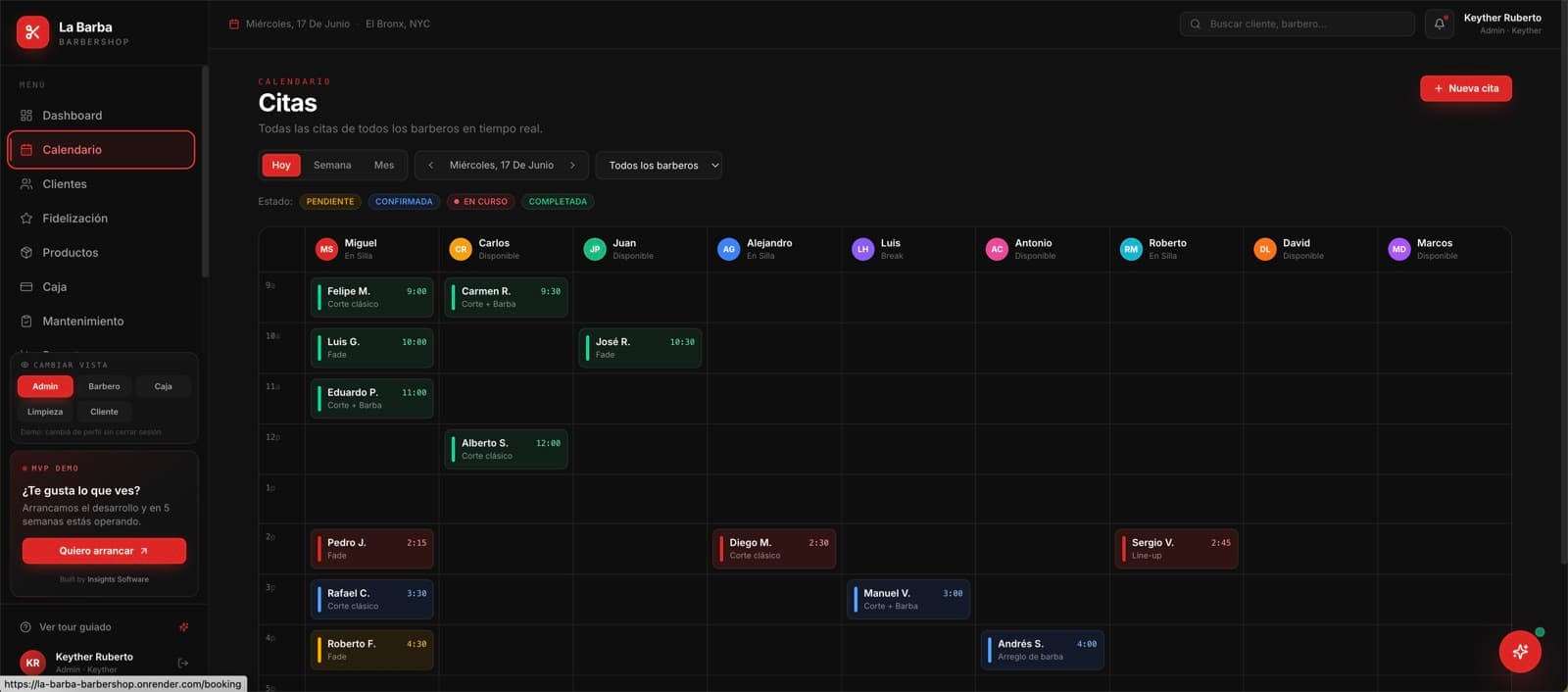The height and width of the screenshot is (692, 1568).
Task: Open Rafael C. 3:30 appointment card
Action: tap(372, 600)
